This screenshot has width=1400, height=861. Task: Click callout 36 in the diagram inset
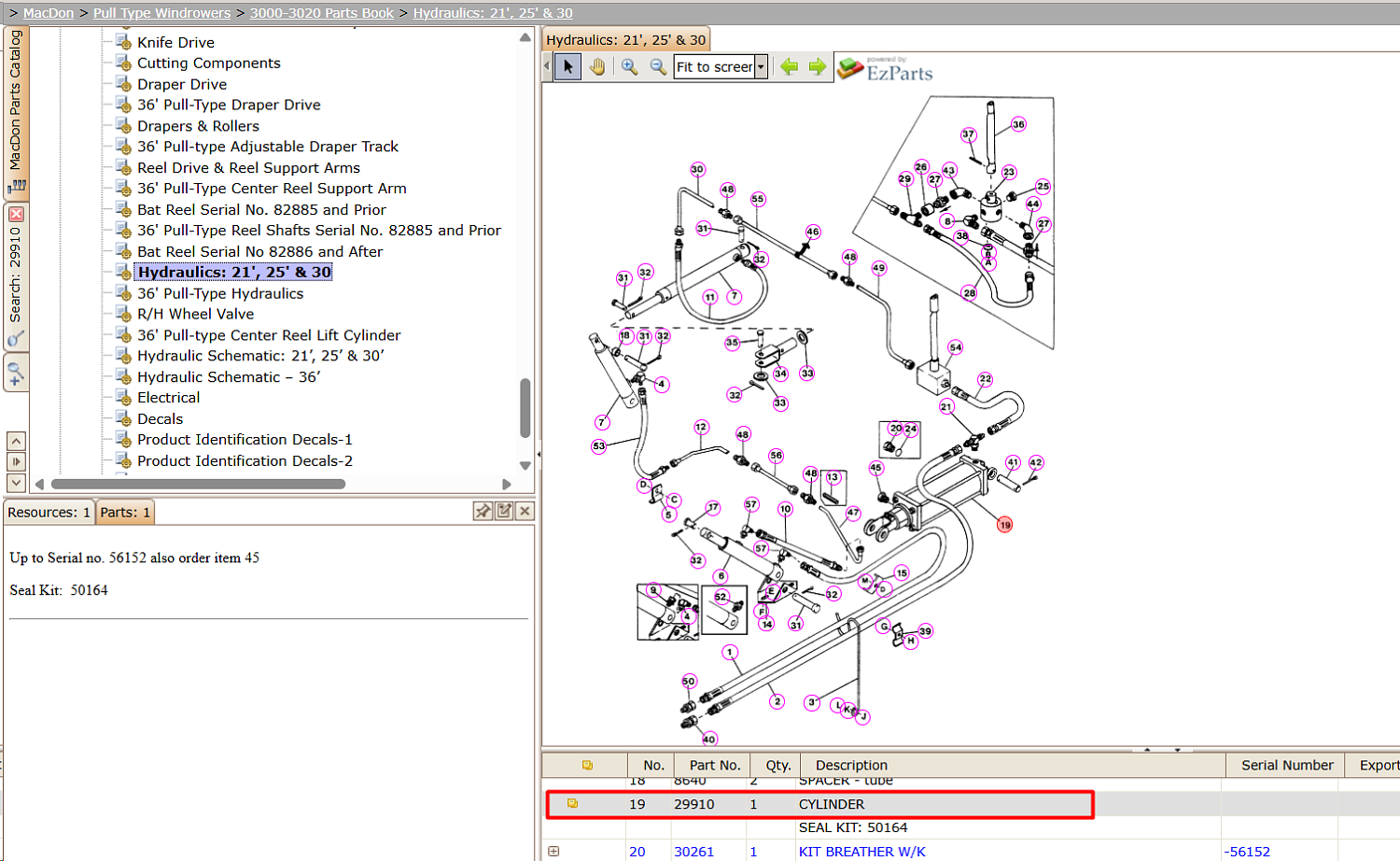pos(1018,124)
